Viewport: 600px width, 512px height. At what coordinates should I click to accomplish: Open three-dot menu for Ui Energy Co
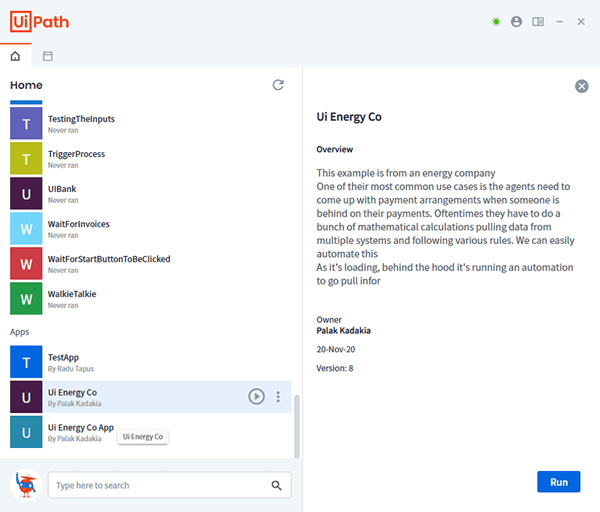[278, 396]
